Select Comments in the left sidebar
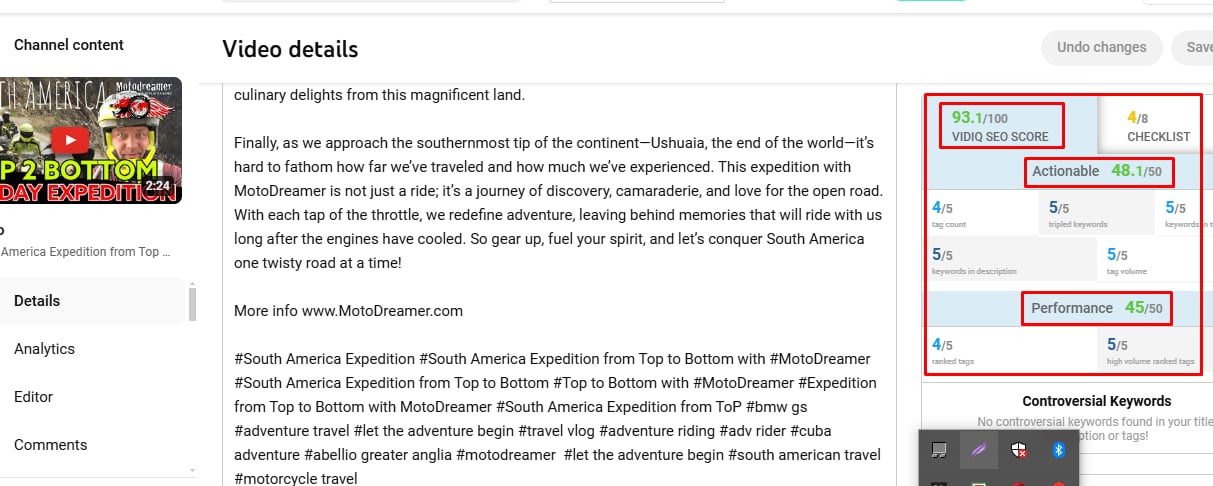Screen dimensions: 1213x486 point(50,445)
